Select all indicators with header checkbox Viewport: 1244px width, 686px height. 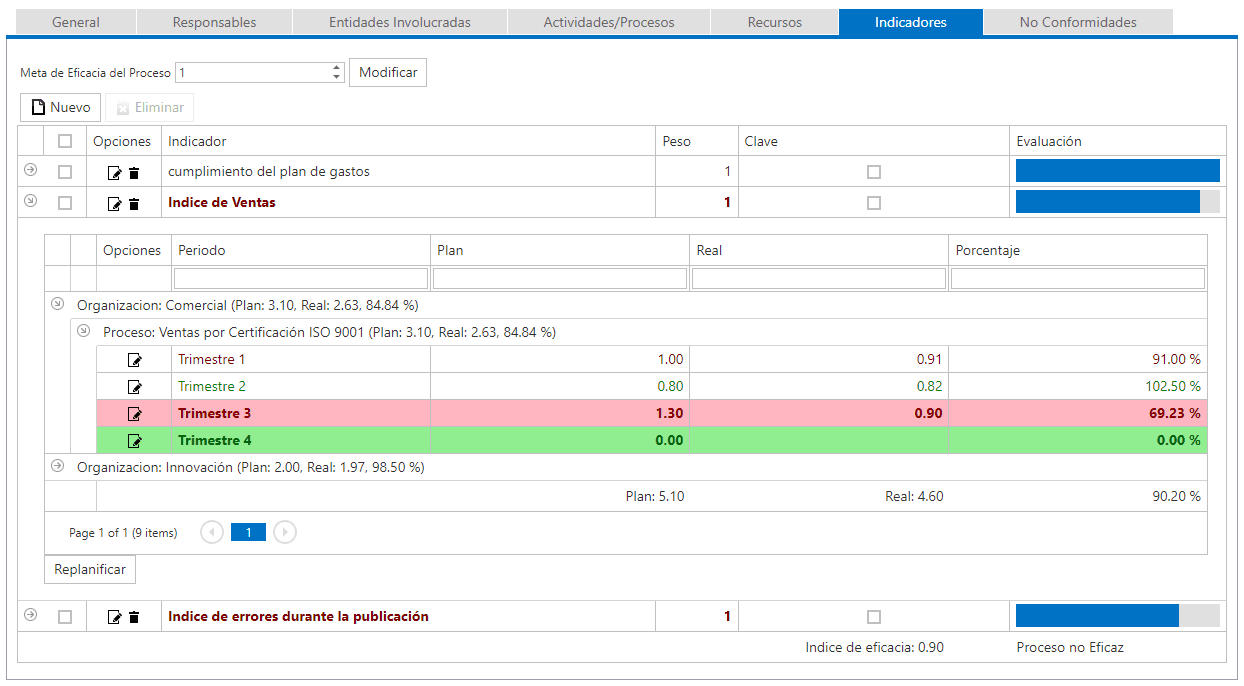65,141
